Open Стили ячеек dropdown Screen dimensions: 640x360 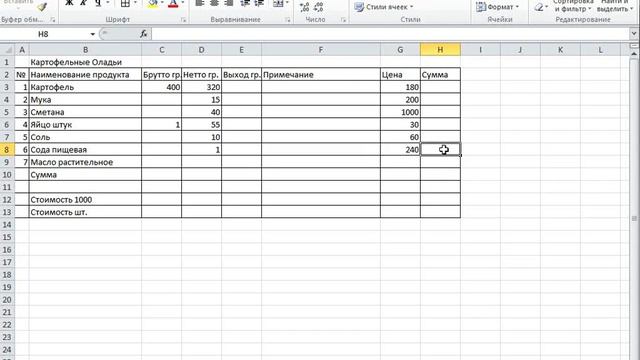(x=384, y=7)
